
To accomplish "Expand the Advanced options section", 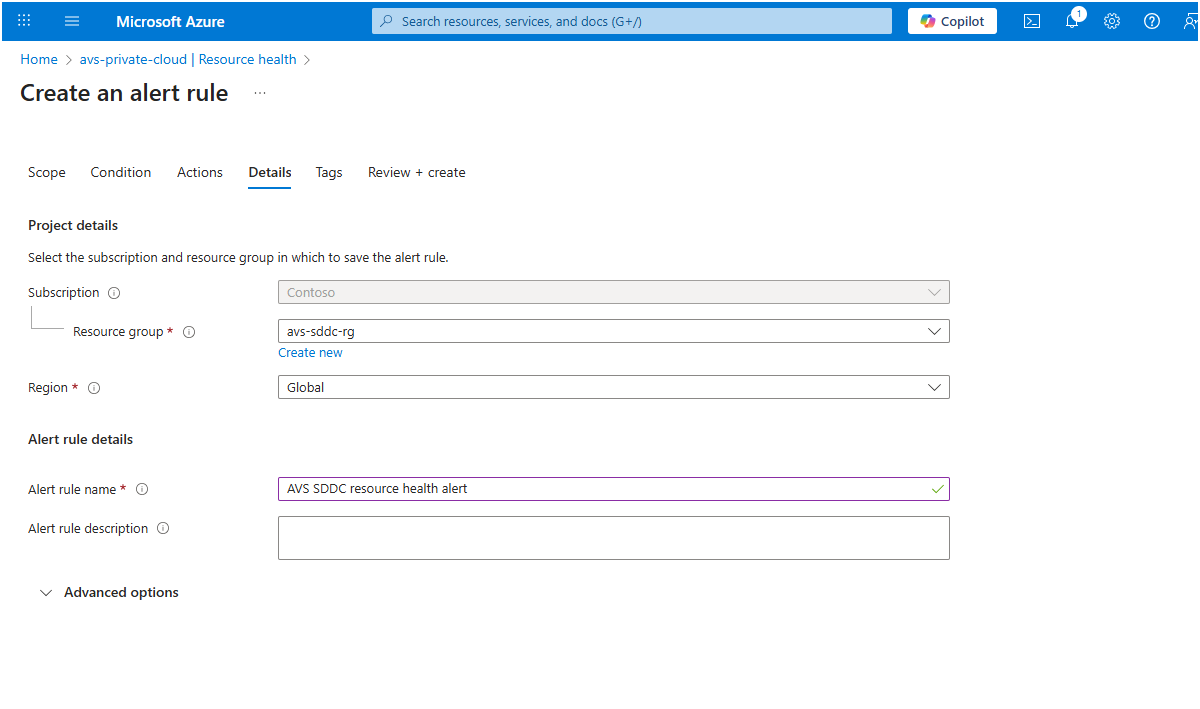I will (x=110, y=592).
